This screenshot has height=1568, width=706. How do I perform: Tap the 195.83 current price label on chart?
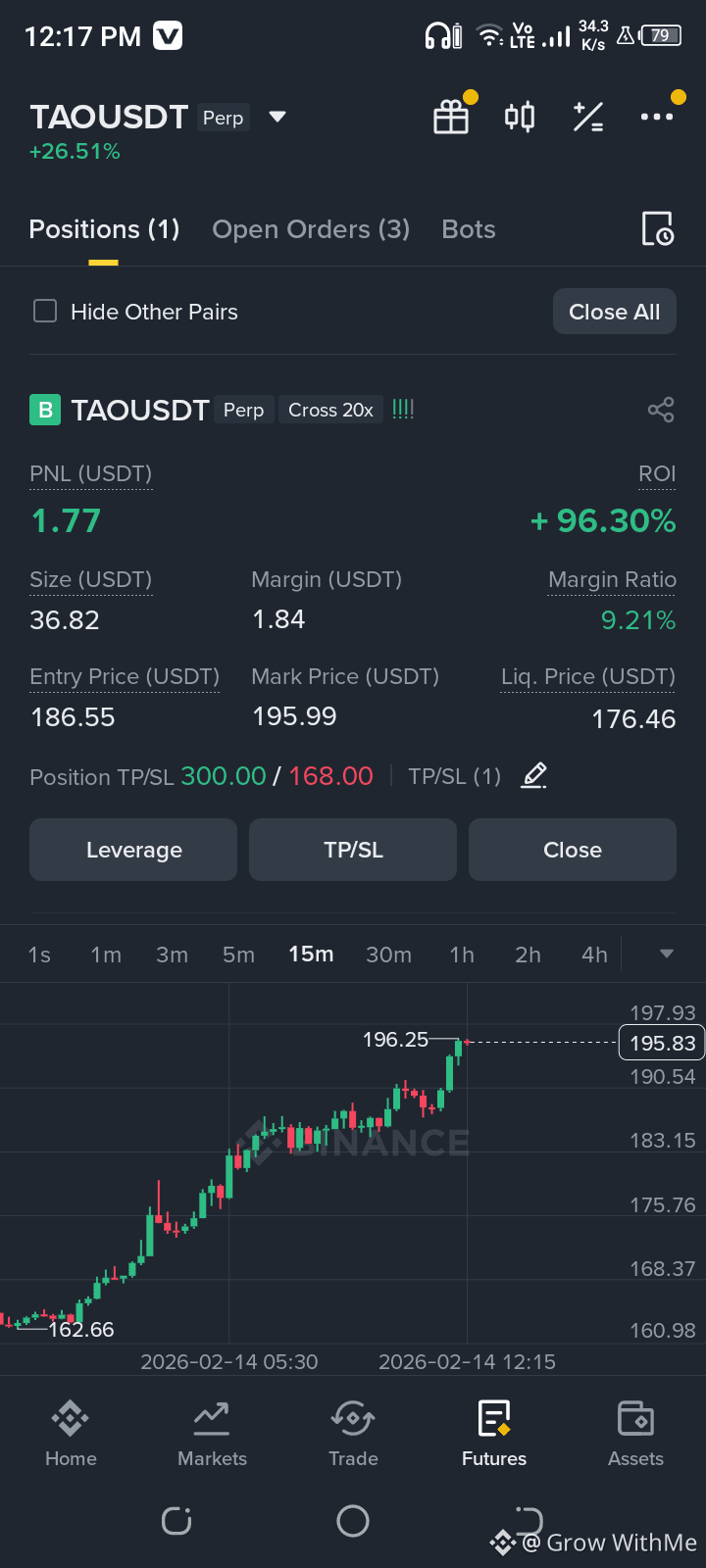coord(662,1043)
